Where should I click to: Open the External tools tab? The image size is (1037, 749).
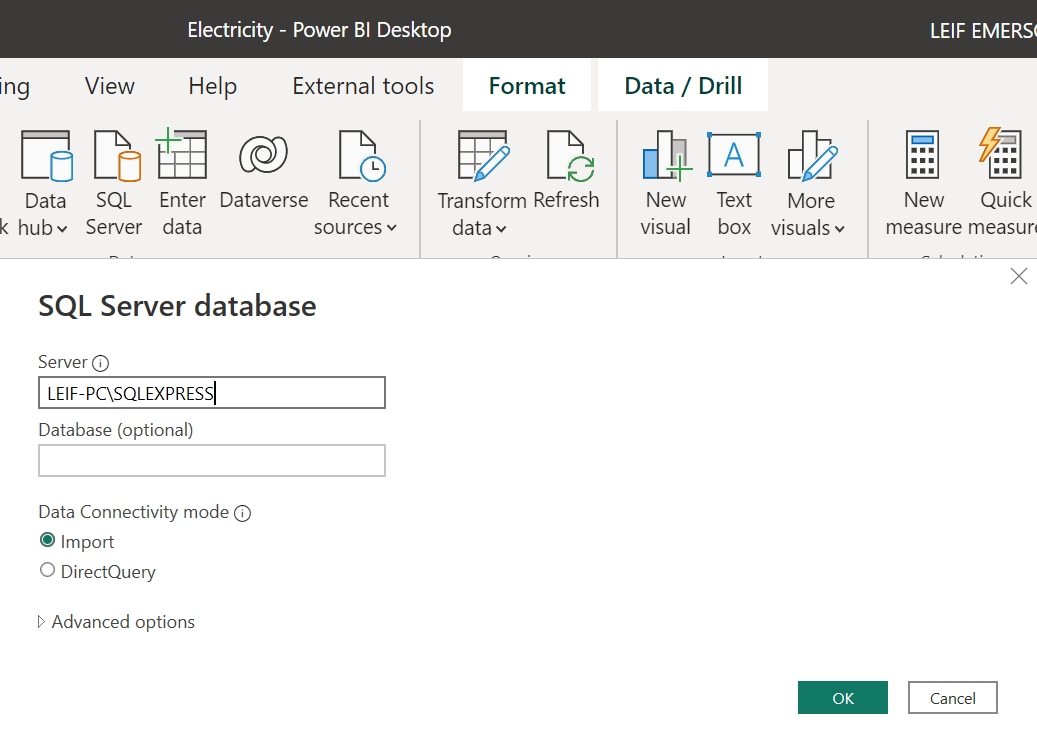point(363,86)
